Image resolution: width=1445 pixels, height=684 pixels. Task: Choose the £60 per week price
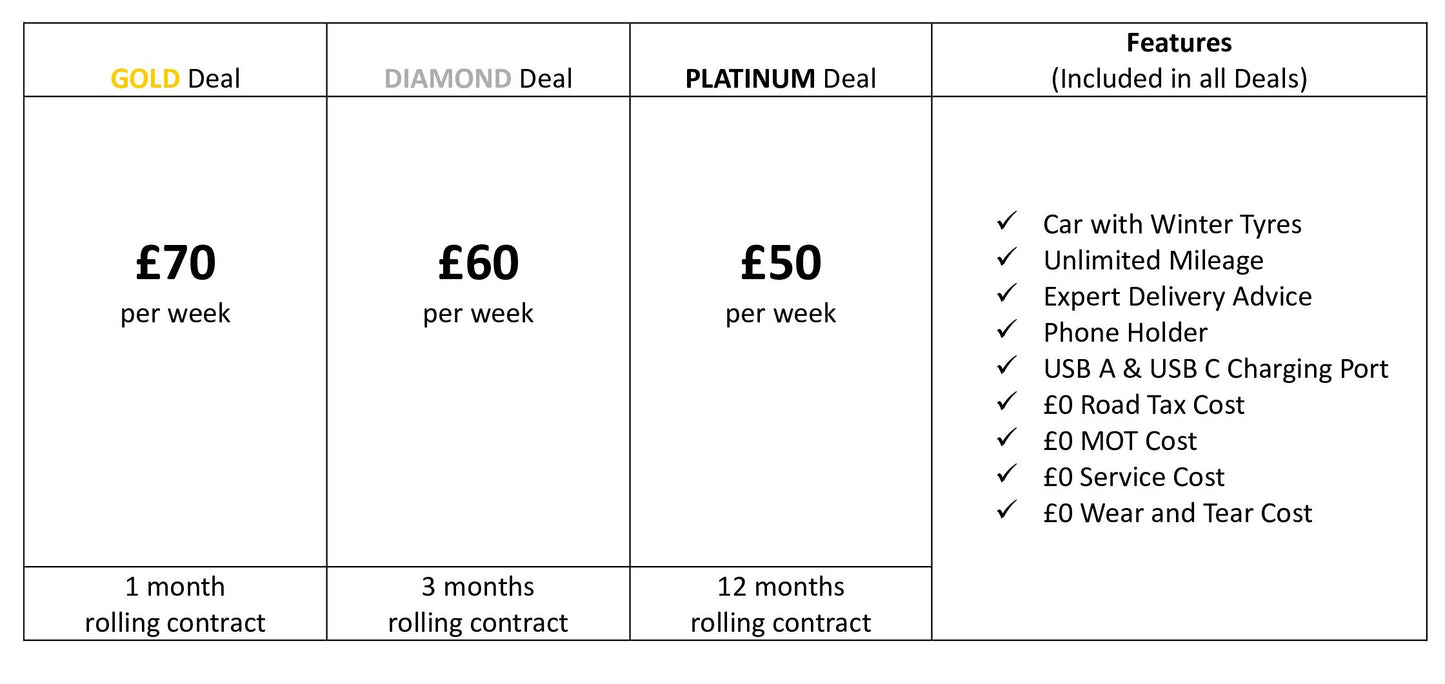click(478, 283)
